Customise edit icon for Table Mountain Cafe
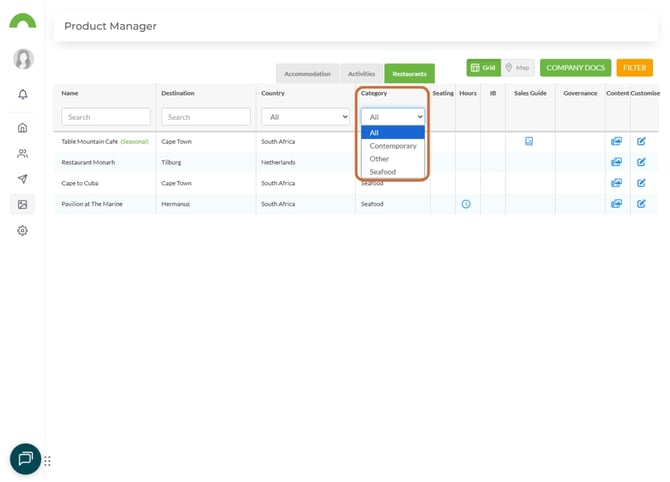Viewport: 670px width, 482px height. point(641,141)
